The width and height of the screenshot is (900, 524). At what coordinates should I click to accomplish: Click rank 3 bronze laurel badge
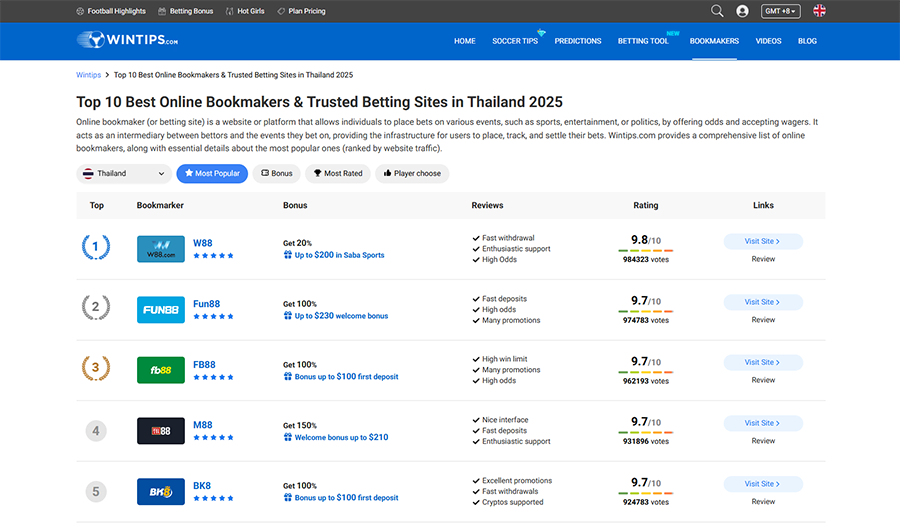pos(96,368)
